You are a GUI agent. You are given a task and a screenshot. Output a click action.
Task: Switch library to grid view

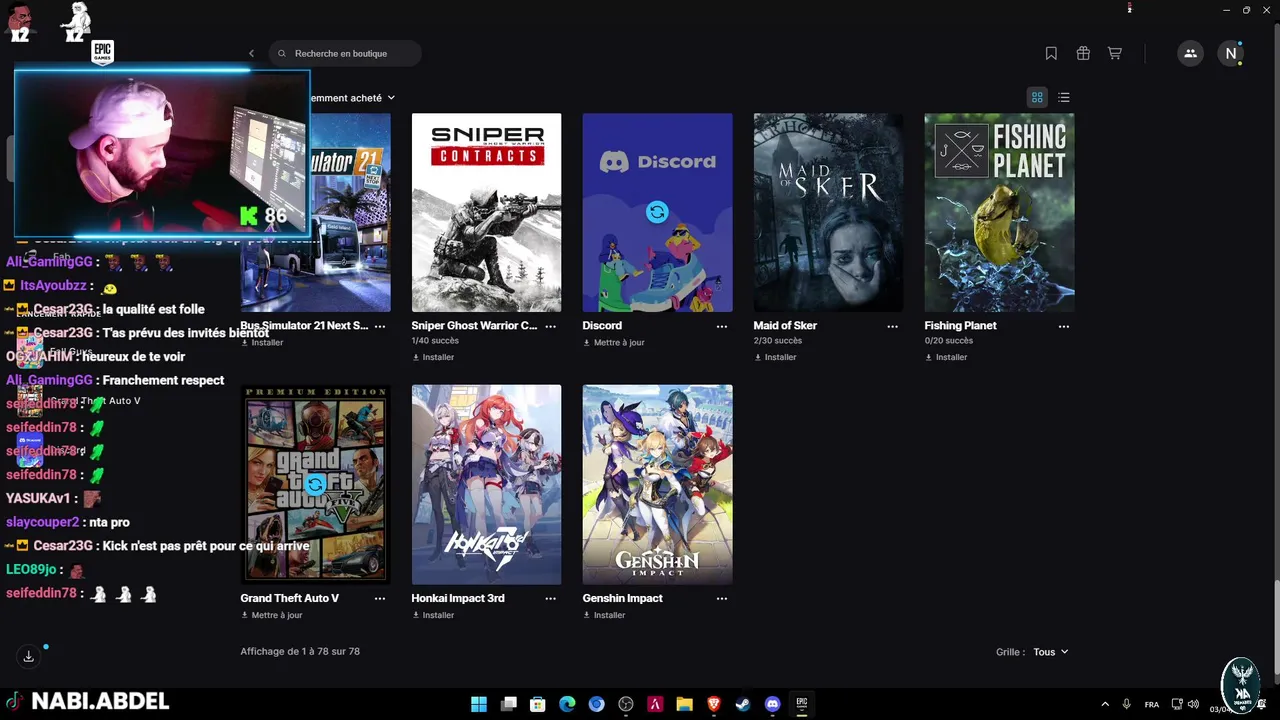[1037, 97]
